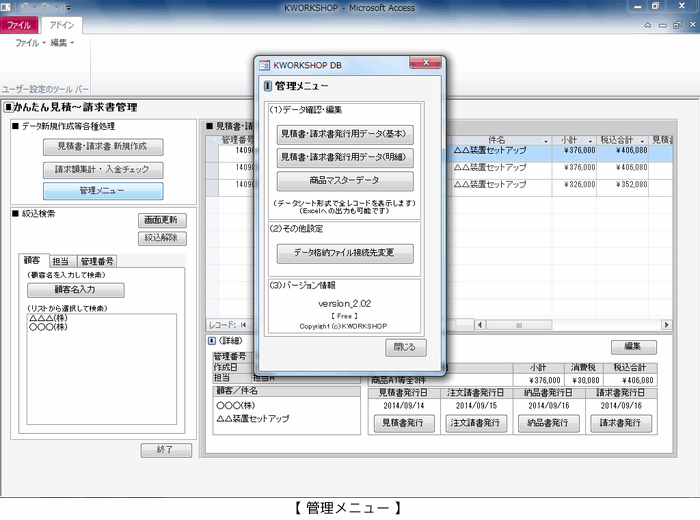This screenshot has width=700, height=520.
Task: Open the 編集 dropdown menu
Action: [x=62, y=43]
